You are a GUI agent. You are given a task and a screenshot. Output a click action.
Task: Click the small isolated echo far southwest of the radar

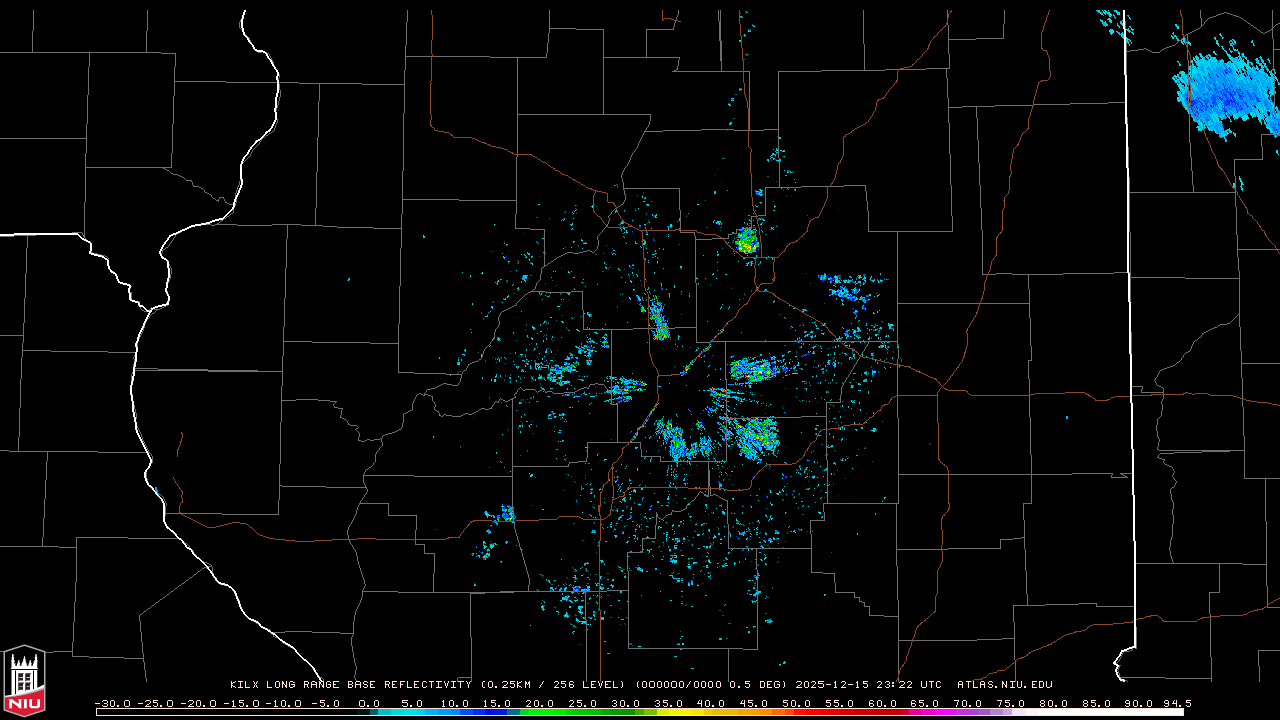coord(506,514)
